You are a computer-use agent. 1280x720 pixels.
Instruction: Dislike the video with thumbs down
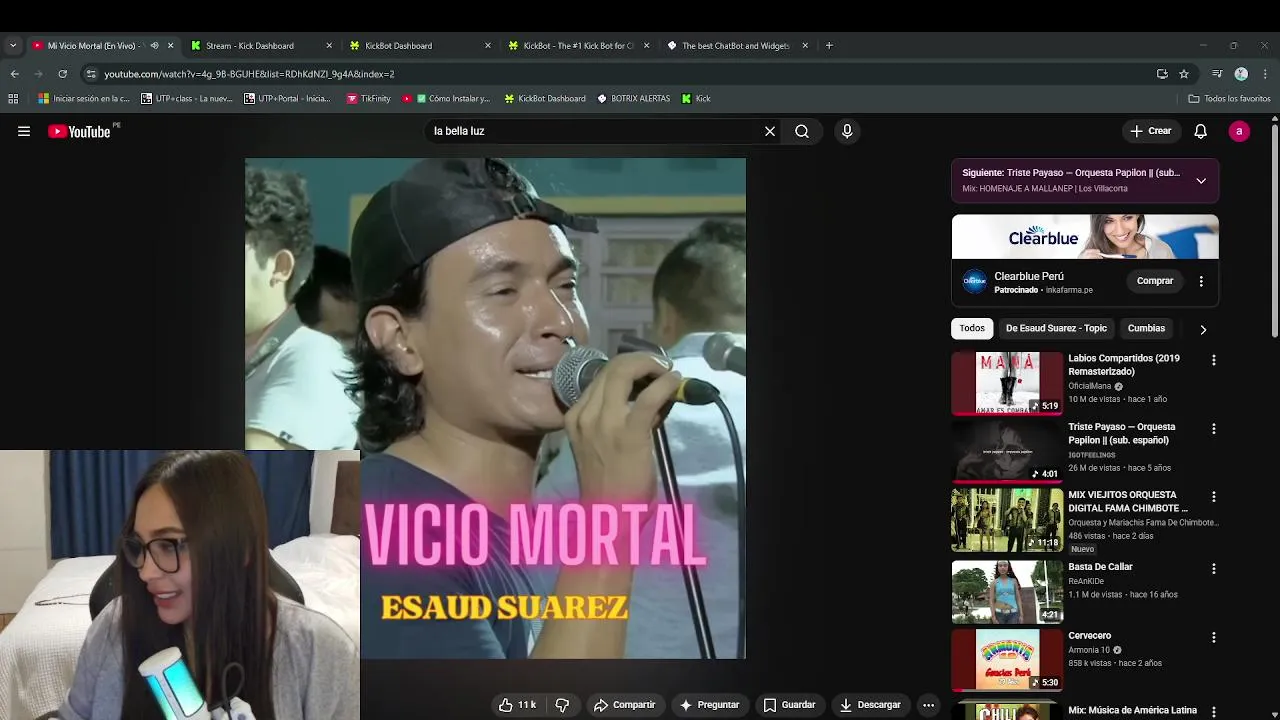(x=562, y=705)
